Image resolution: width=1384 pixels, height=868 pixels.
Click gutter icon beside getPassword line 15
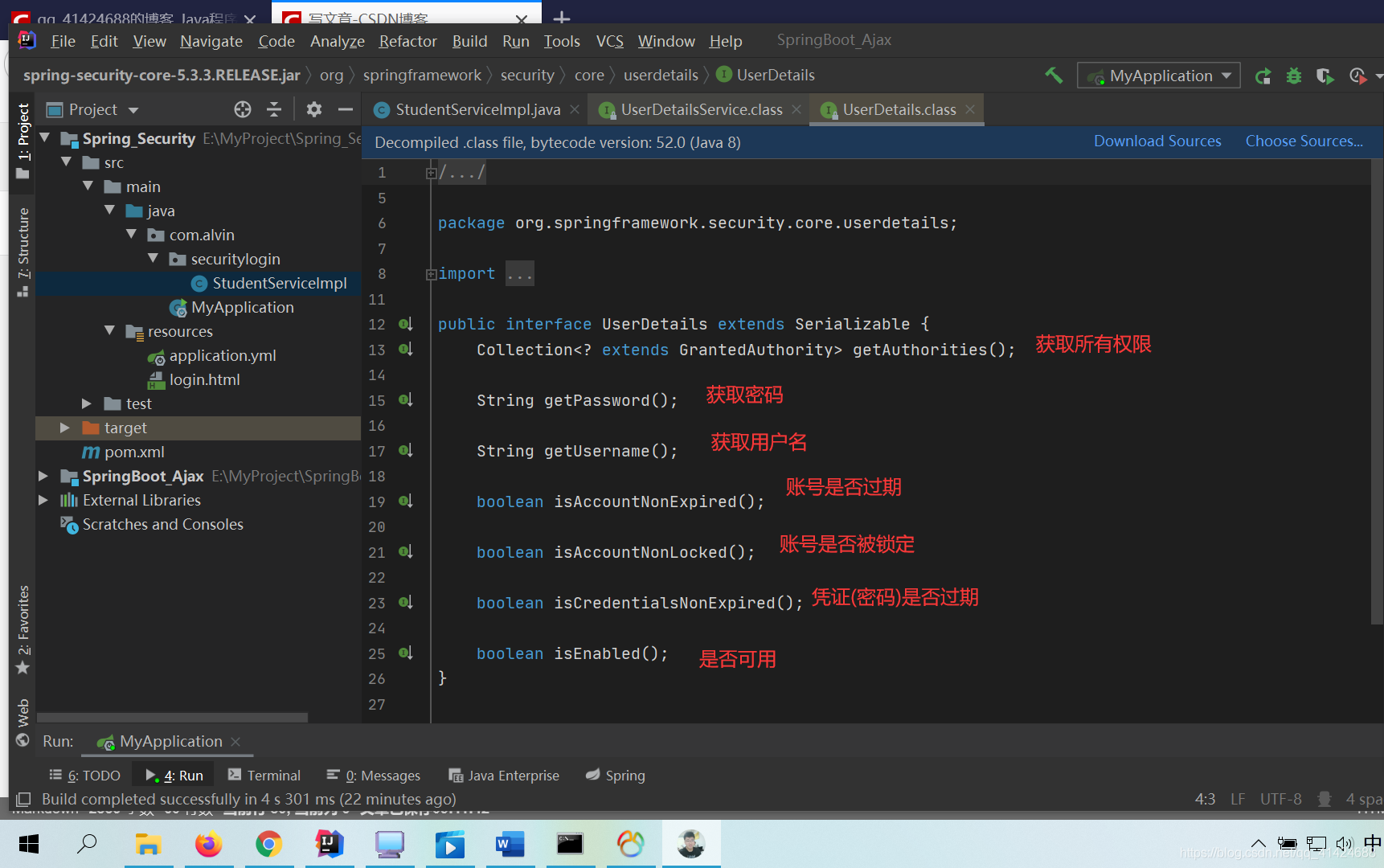pyautogui.click(x=406, y=400)
